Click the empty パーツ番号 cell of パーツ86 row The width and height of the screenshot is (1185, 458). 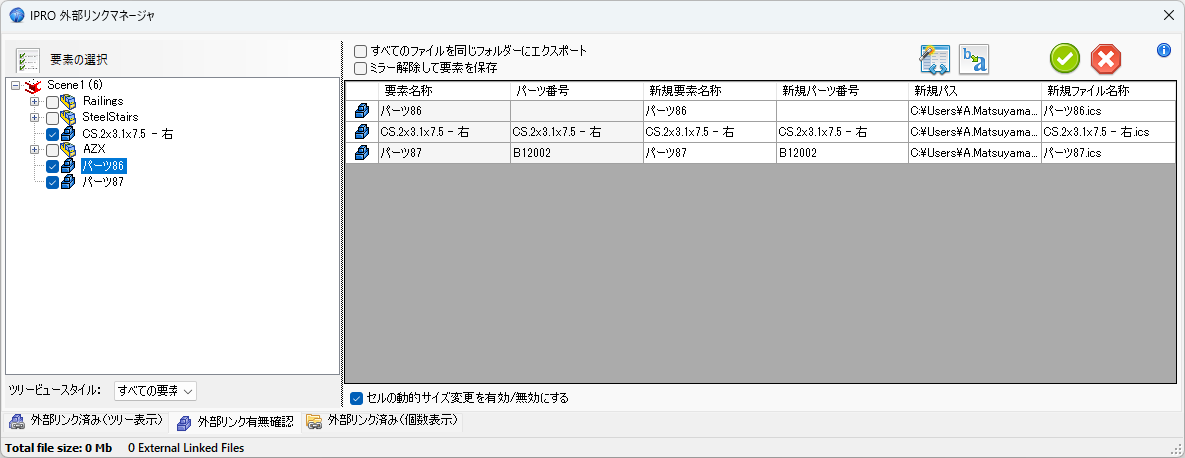coord(576,111)
